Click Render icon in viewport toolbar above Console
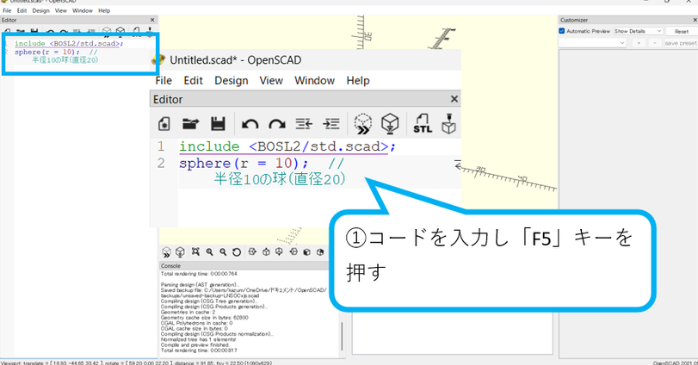This screenshot has width=698, height=365. point(180,252)
